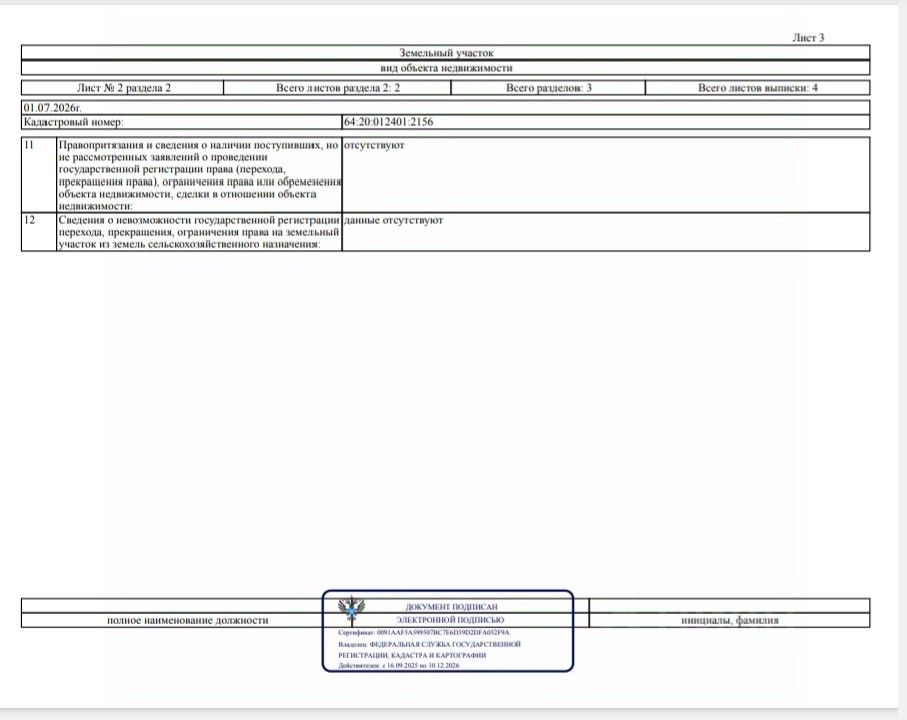Click 'ДОКУМЕНТ ПОДПИСАН' stamp heading
This screenshot has height=720, width=907.
451,607
